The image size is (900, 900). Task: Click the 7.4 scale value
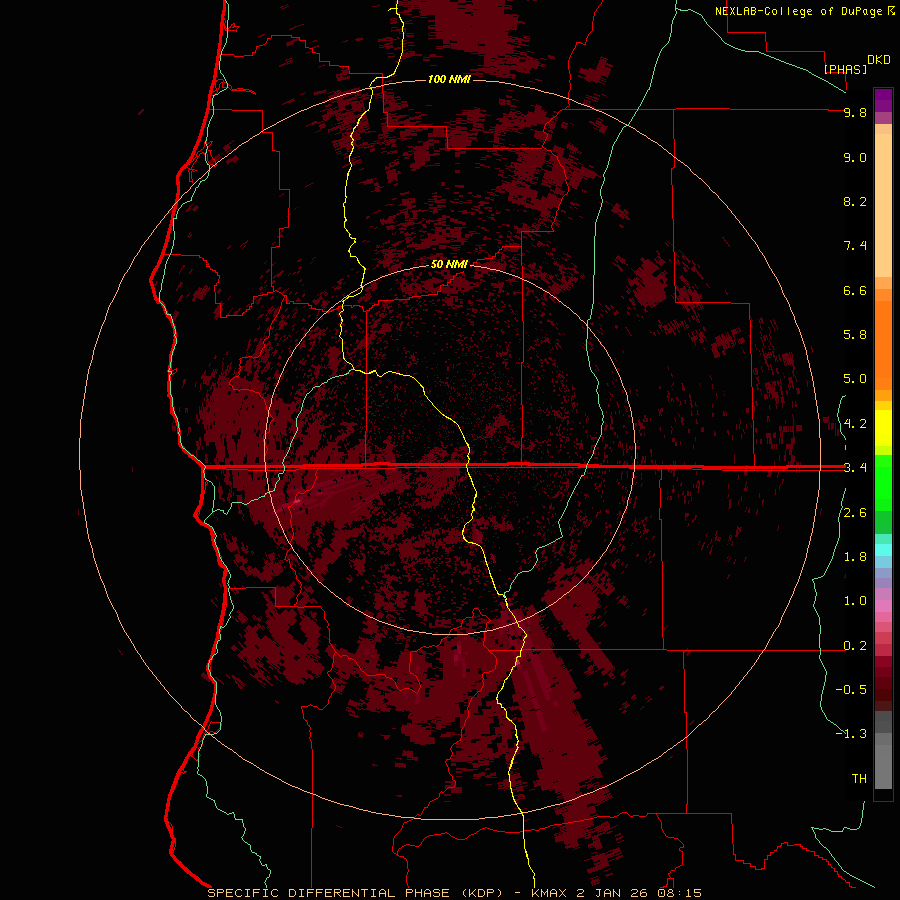pyautogui.click(x=855, y=246)
